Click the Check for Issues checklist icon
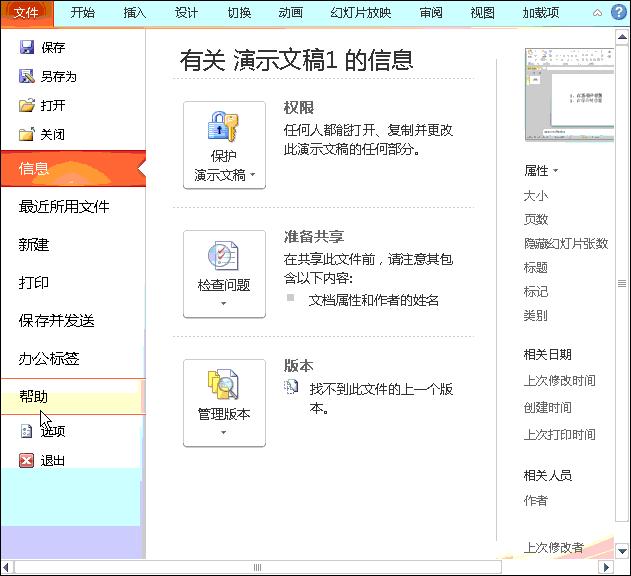The height and width of the screenshot is (576, 631). pyautogui.click(x=223, y=256)
